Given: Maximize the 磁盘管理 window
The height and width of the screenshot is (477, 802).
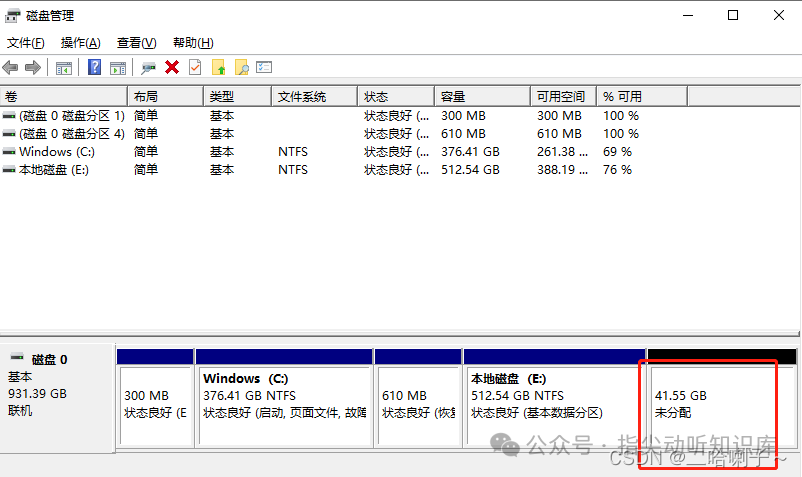Looking at the screenshot, I should pos(733,15).
